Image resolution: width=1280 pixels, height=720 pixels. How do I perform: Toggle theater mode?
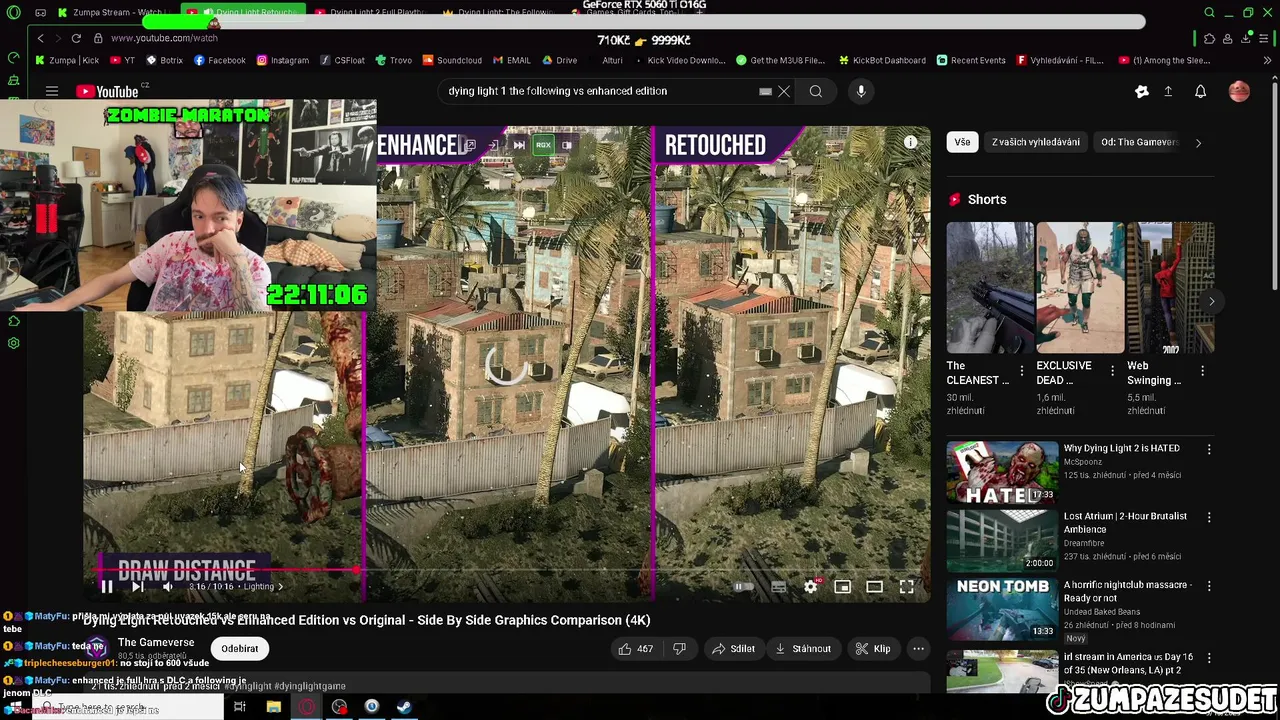[x=874, y=587]
